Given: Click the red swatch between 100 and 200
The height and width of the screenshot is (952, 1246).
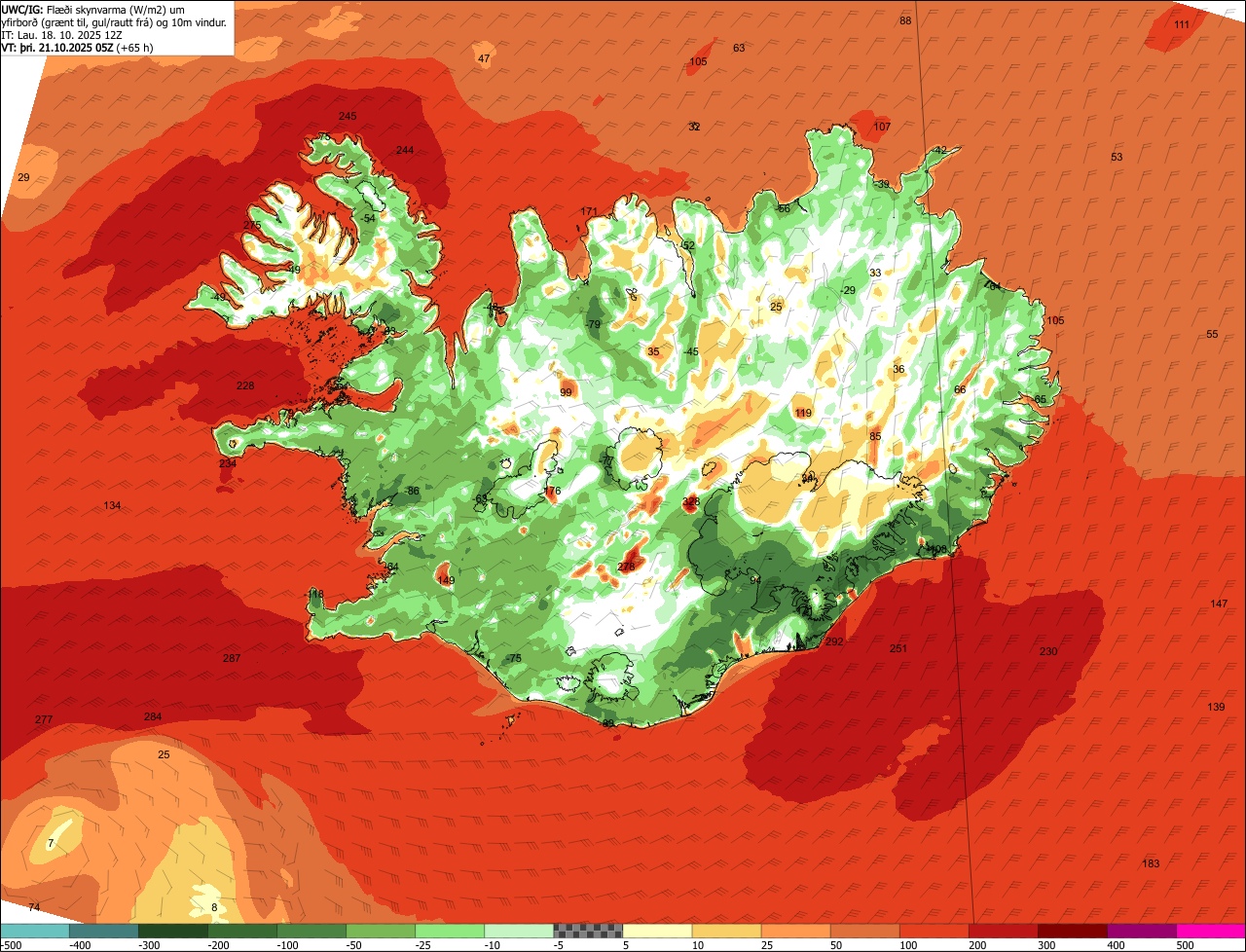Looking at the screenshot, I should tap(934, 931).
